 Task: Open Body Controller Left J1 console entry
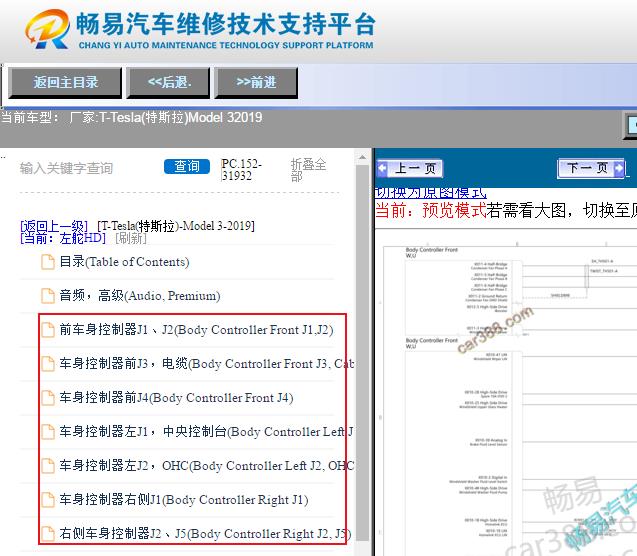point(206,431)
